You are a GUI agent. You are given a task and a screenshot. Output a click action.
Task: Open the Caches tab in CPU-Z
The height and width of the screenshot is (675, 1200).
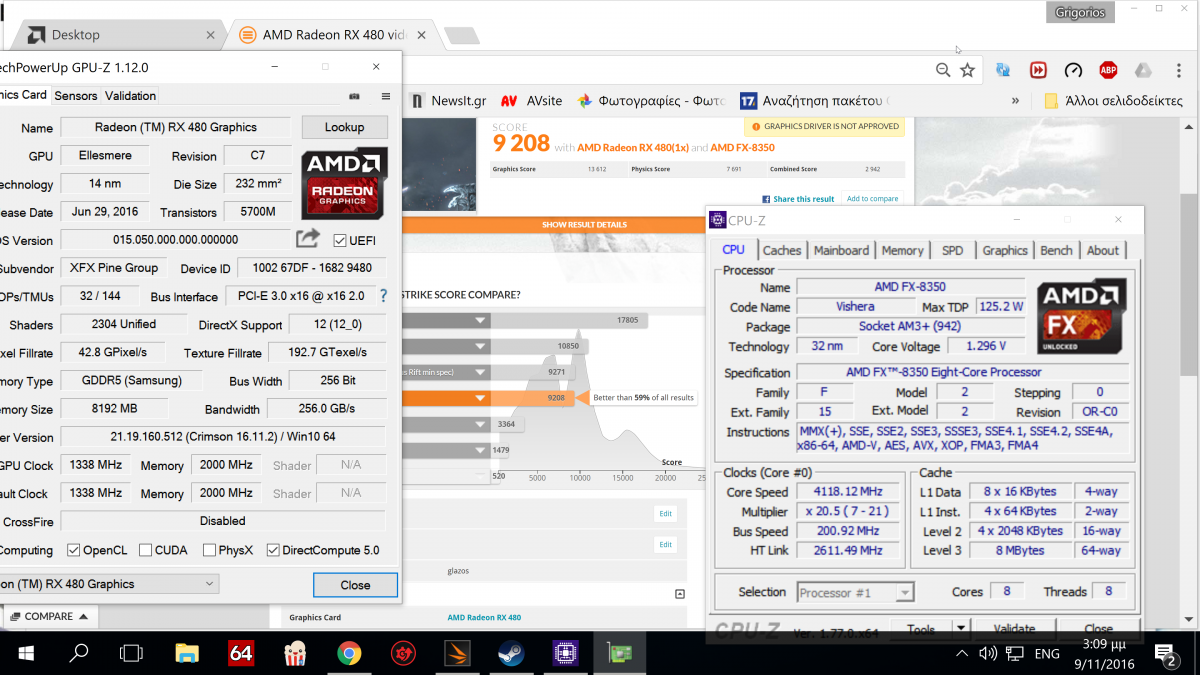pos(782,251)
